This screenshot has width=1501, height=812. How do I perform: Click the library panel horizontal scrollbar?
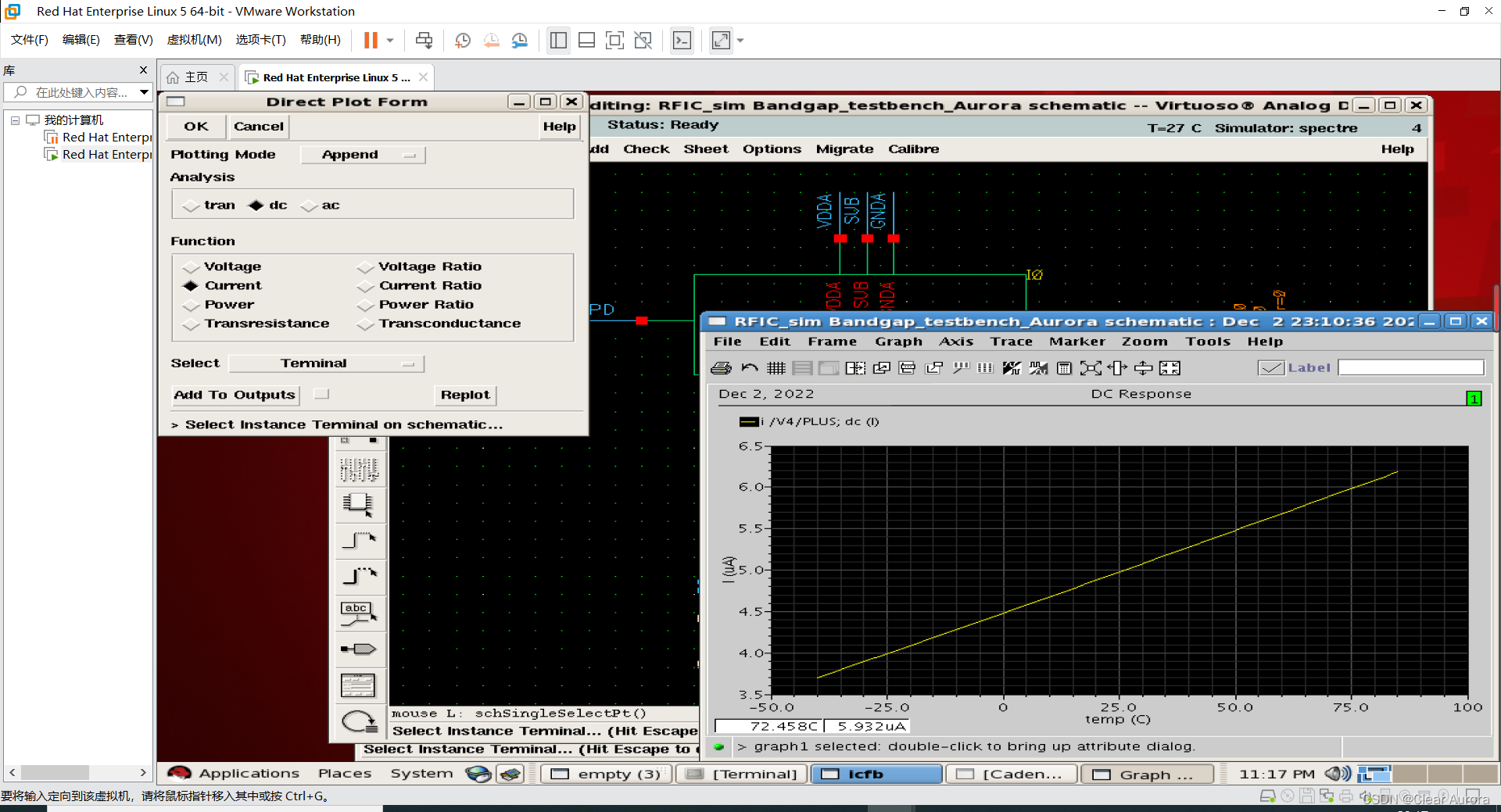click(x=77, y=773)
